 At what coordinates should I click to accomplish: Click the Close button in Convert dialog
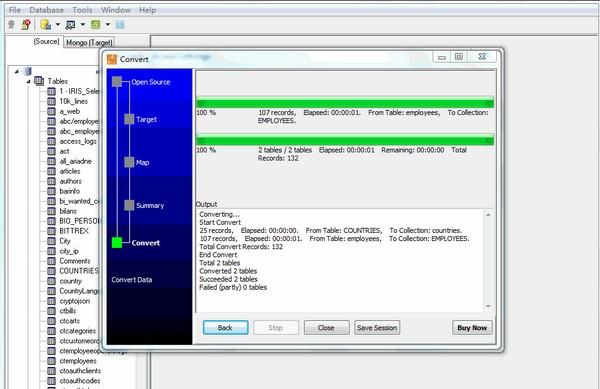(x=326, y=328)
